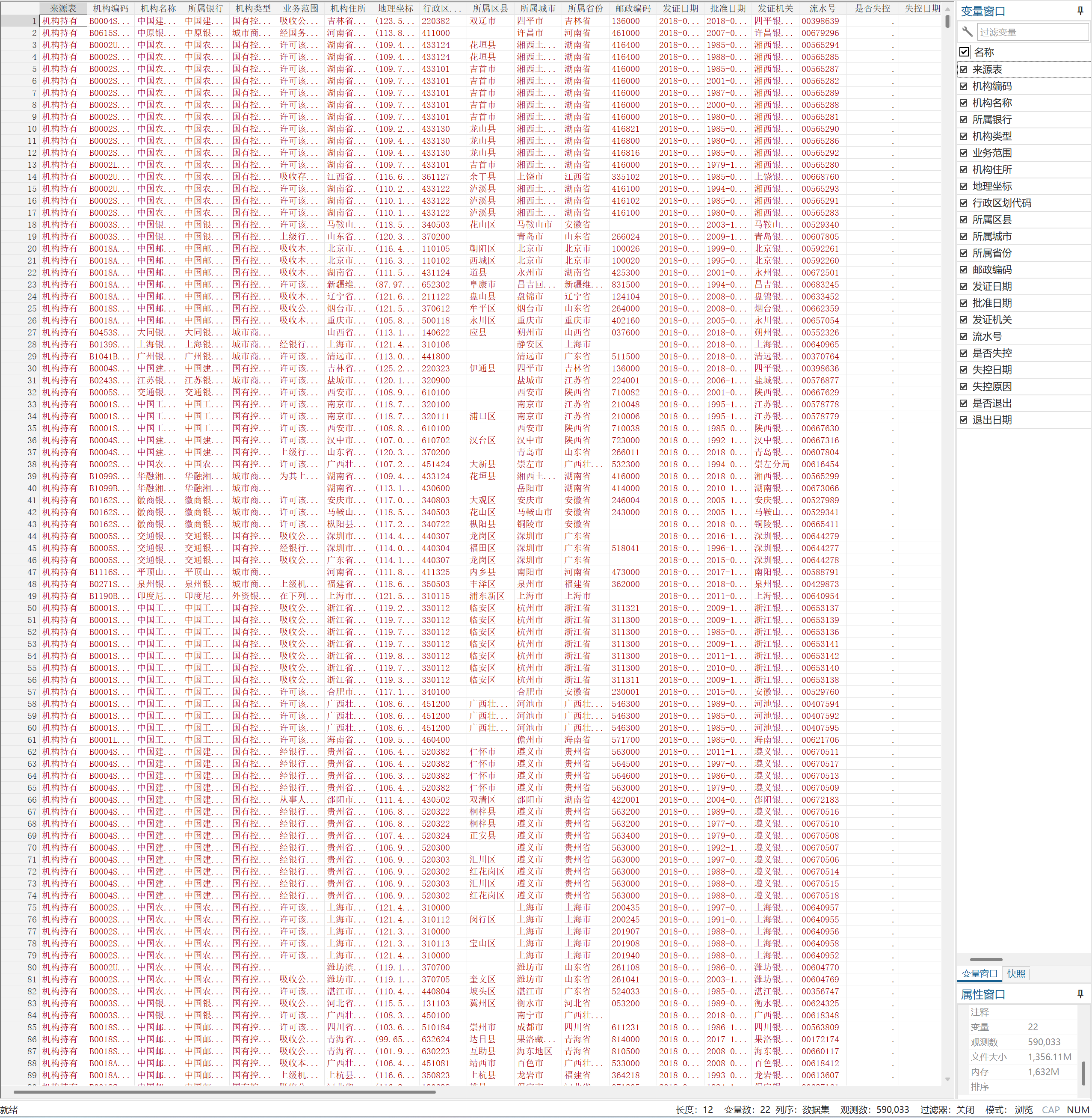Click the wrench icon beside variable filter
This screenshot has height=1118, width=1092.
click(967, 32)
